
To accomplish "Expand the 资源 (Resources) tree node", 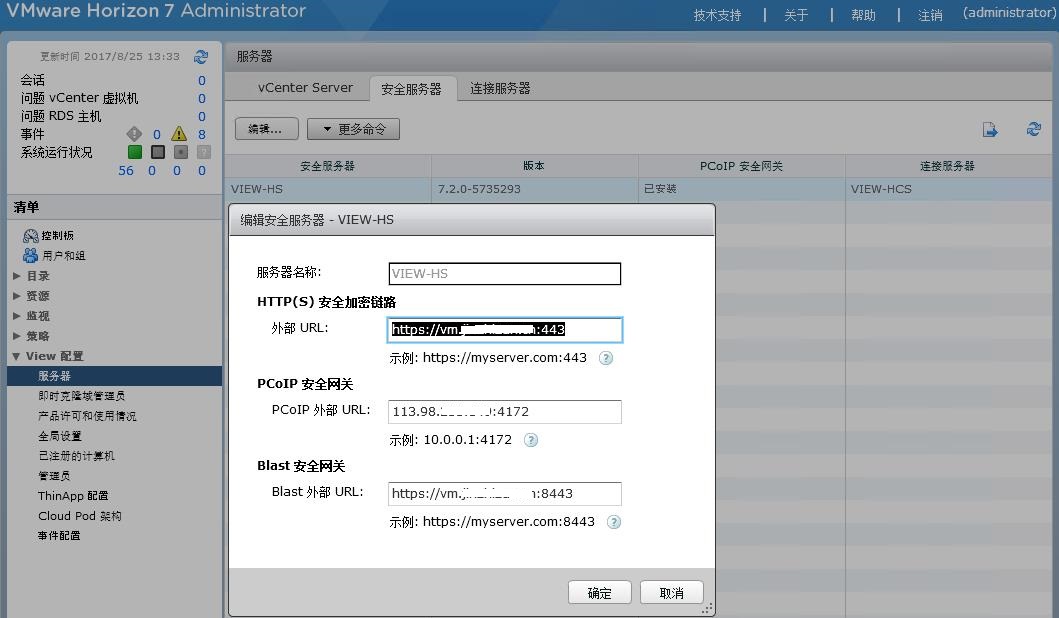I will click(16, 296).
